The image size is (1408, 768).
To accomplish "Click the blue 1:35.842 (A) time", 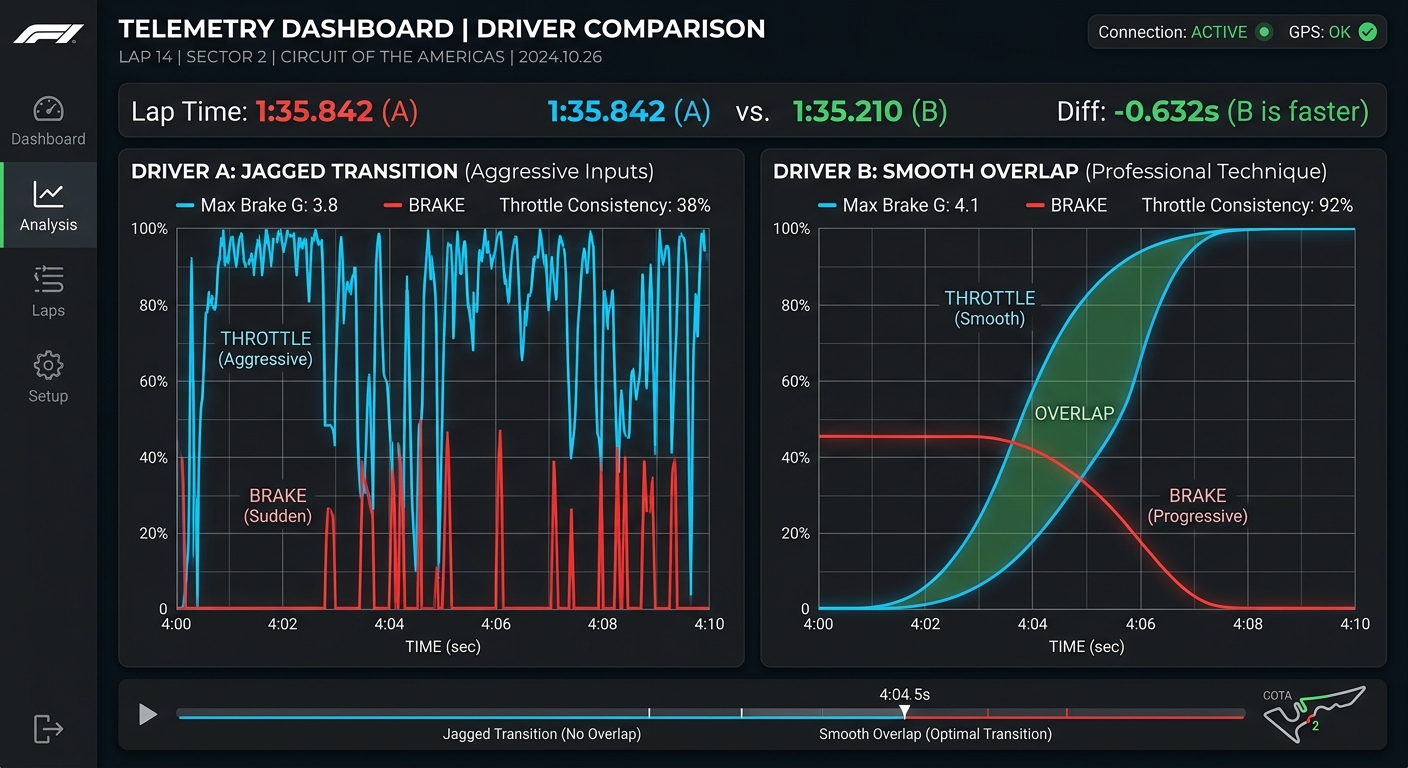I will [x=630, y=111].
